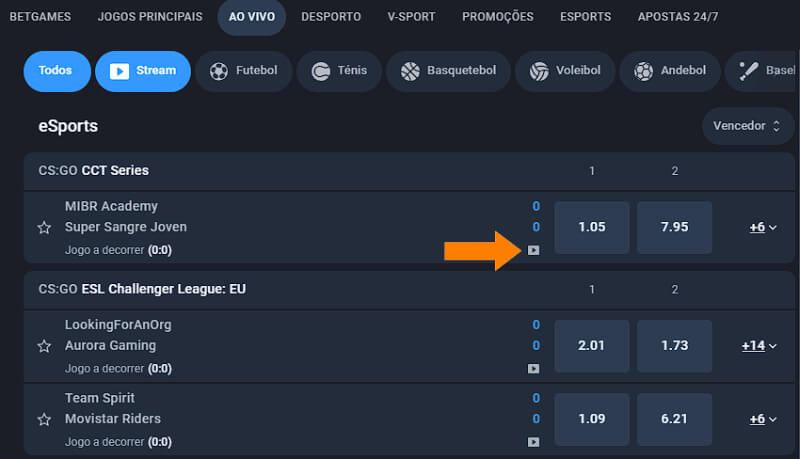800x459 pixels.
Task: Select odds 1.73 for Aurora Gaming
Action: [x=674, y=345]
